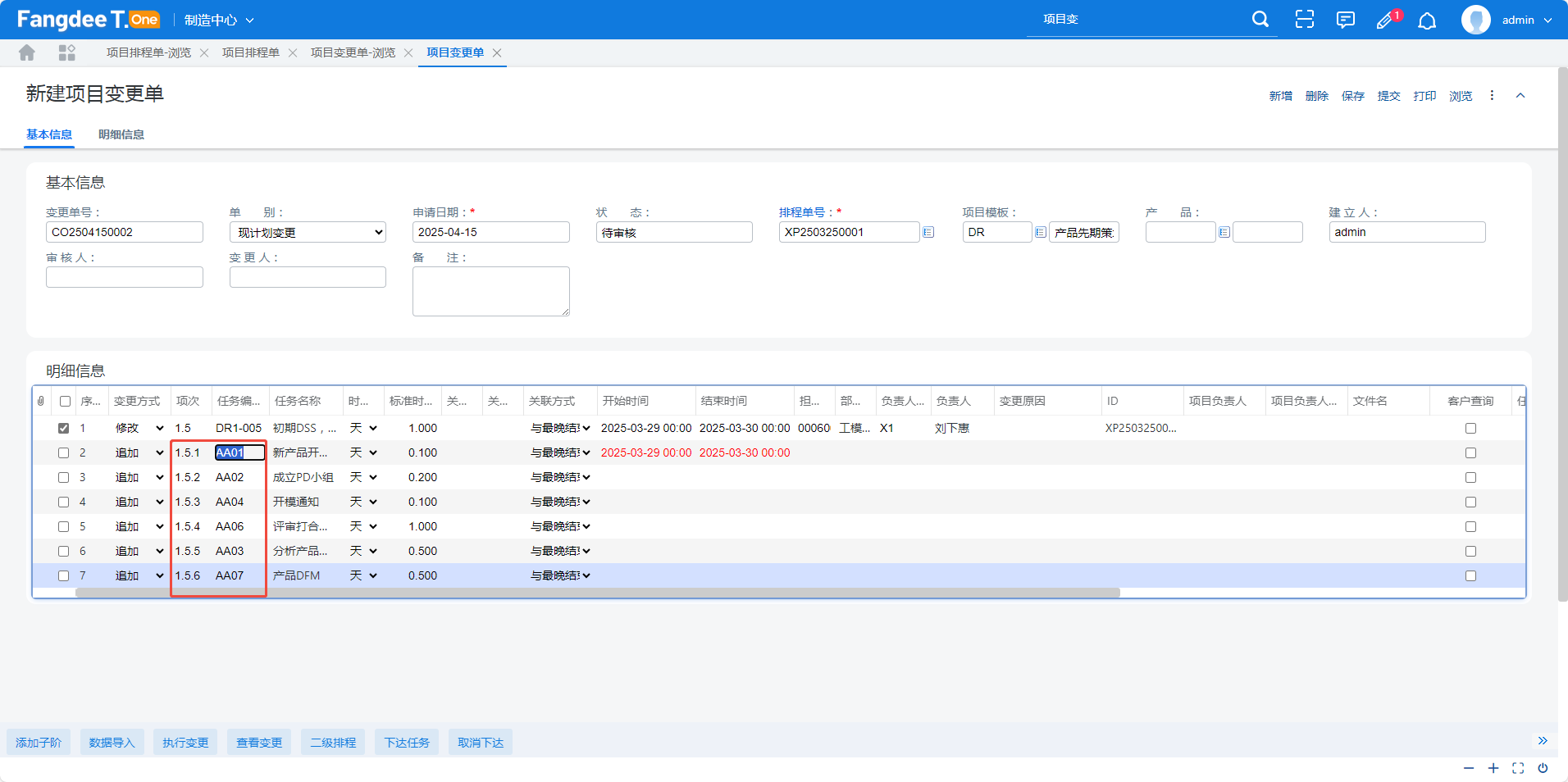1568x782 pixels.
Task: Switch to the 明细信息 tab
Action: (121, 134)
